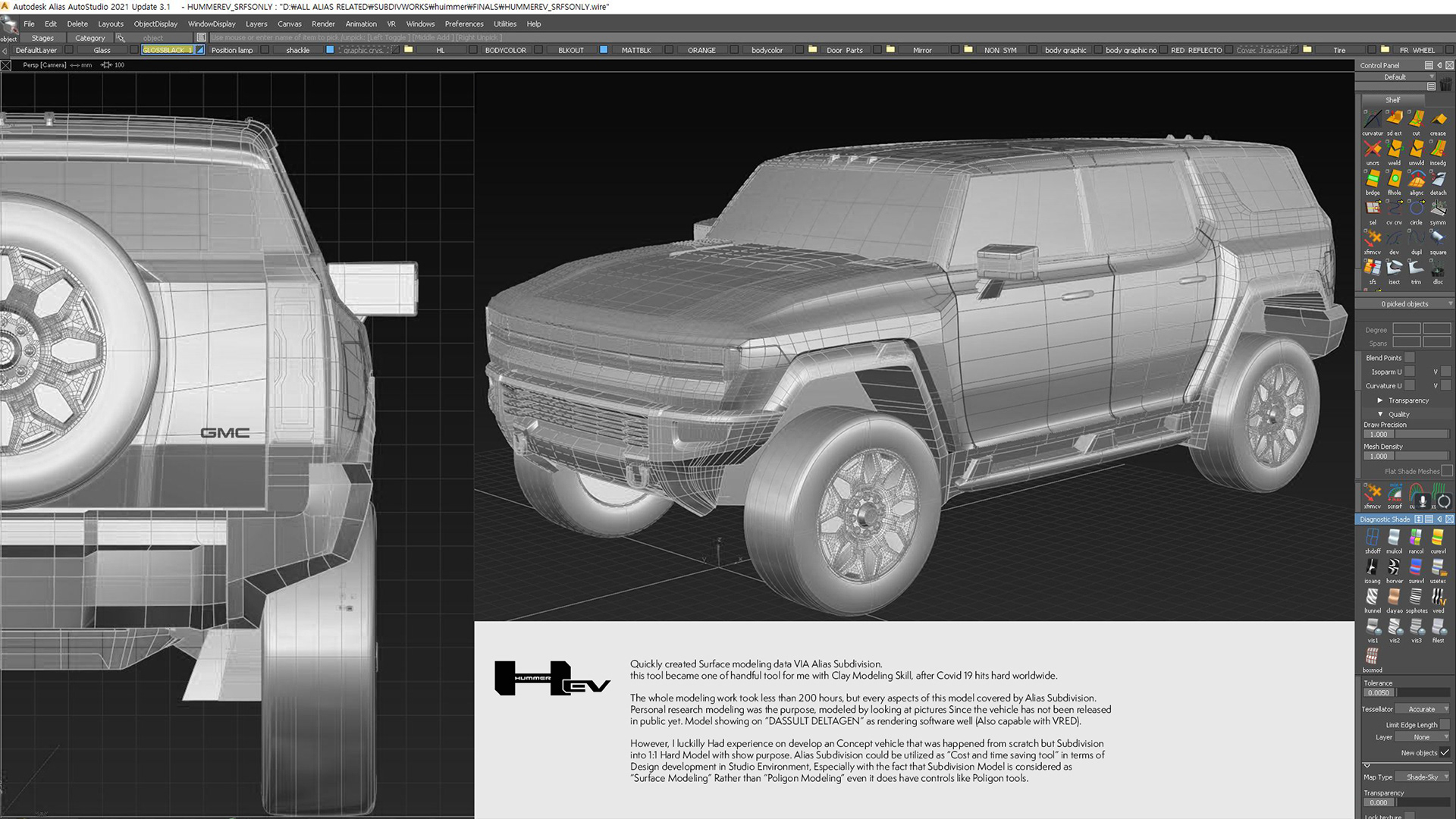Click the Stages button
This screenshot has height=819, width=1456.
tap(42, 38)
